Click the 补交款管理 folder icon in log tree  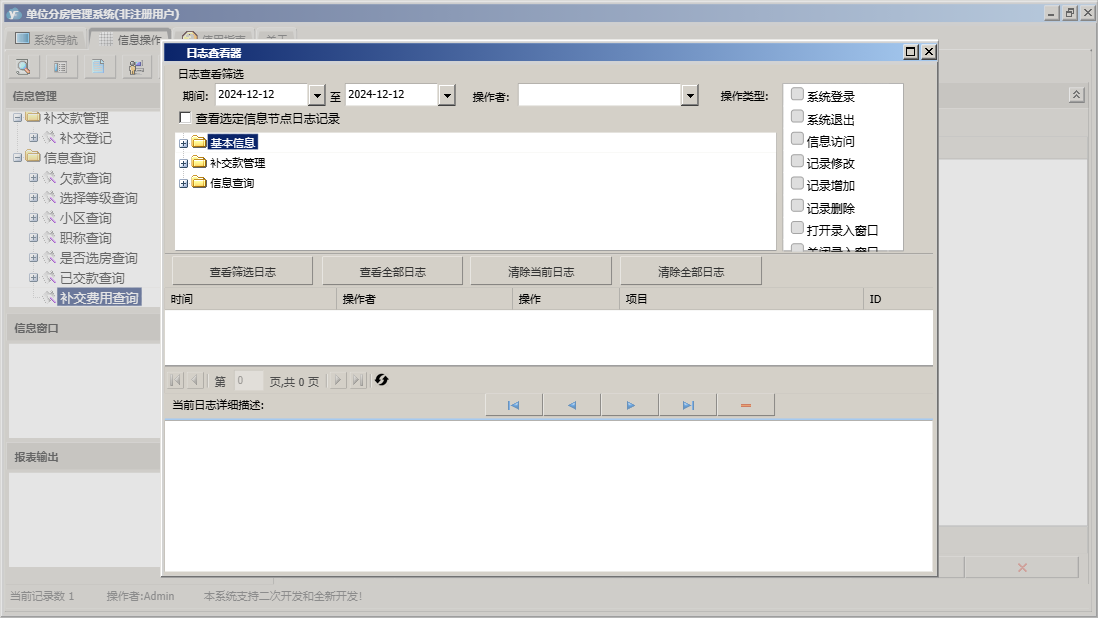200,163
